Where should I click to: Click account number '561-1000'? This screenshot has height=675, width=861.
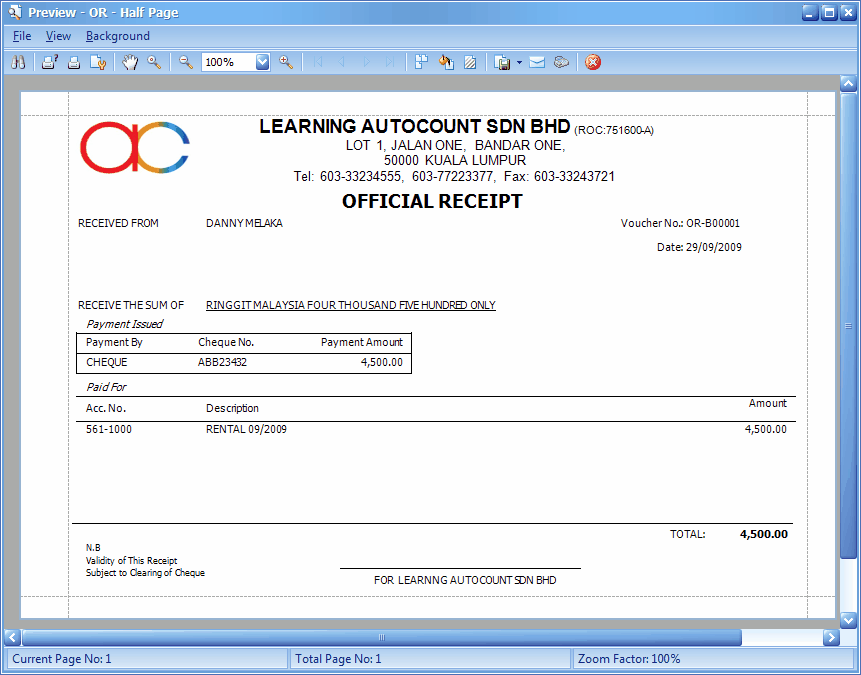[x=109, y=429]
